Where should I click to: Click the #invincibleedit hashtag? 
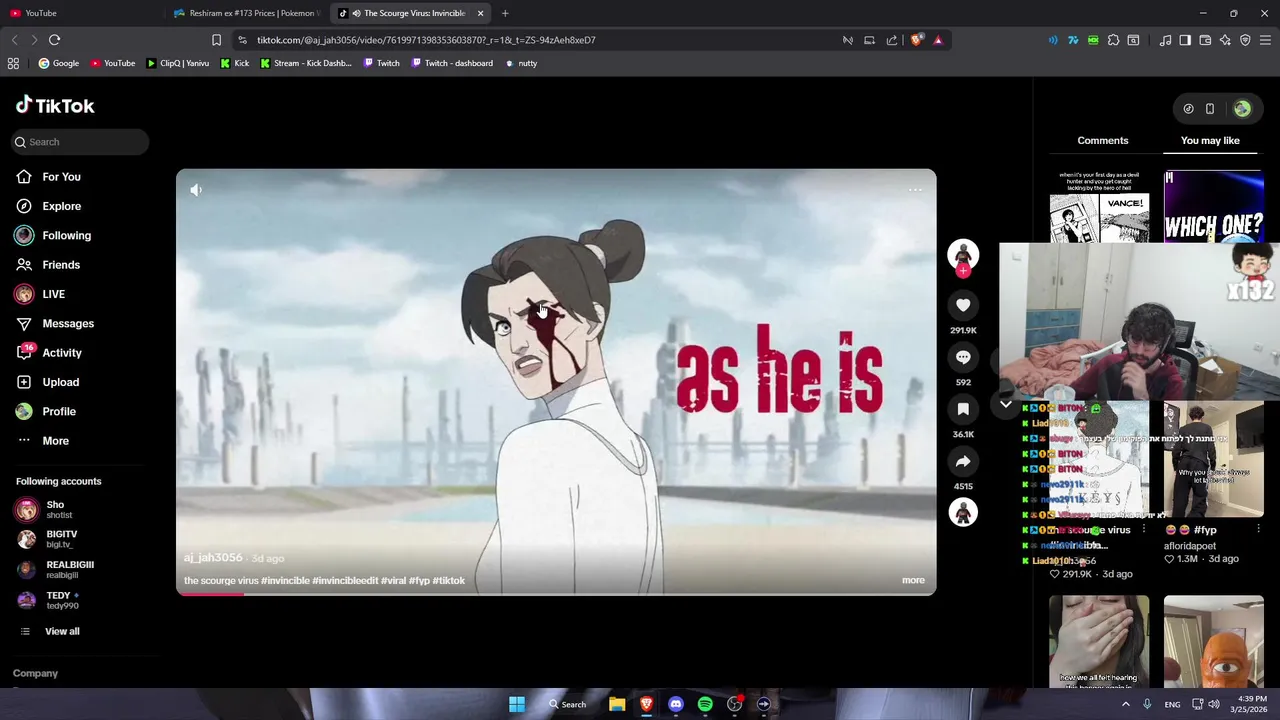coord(345,581)
